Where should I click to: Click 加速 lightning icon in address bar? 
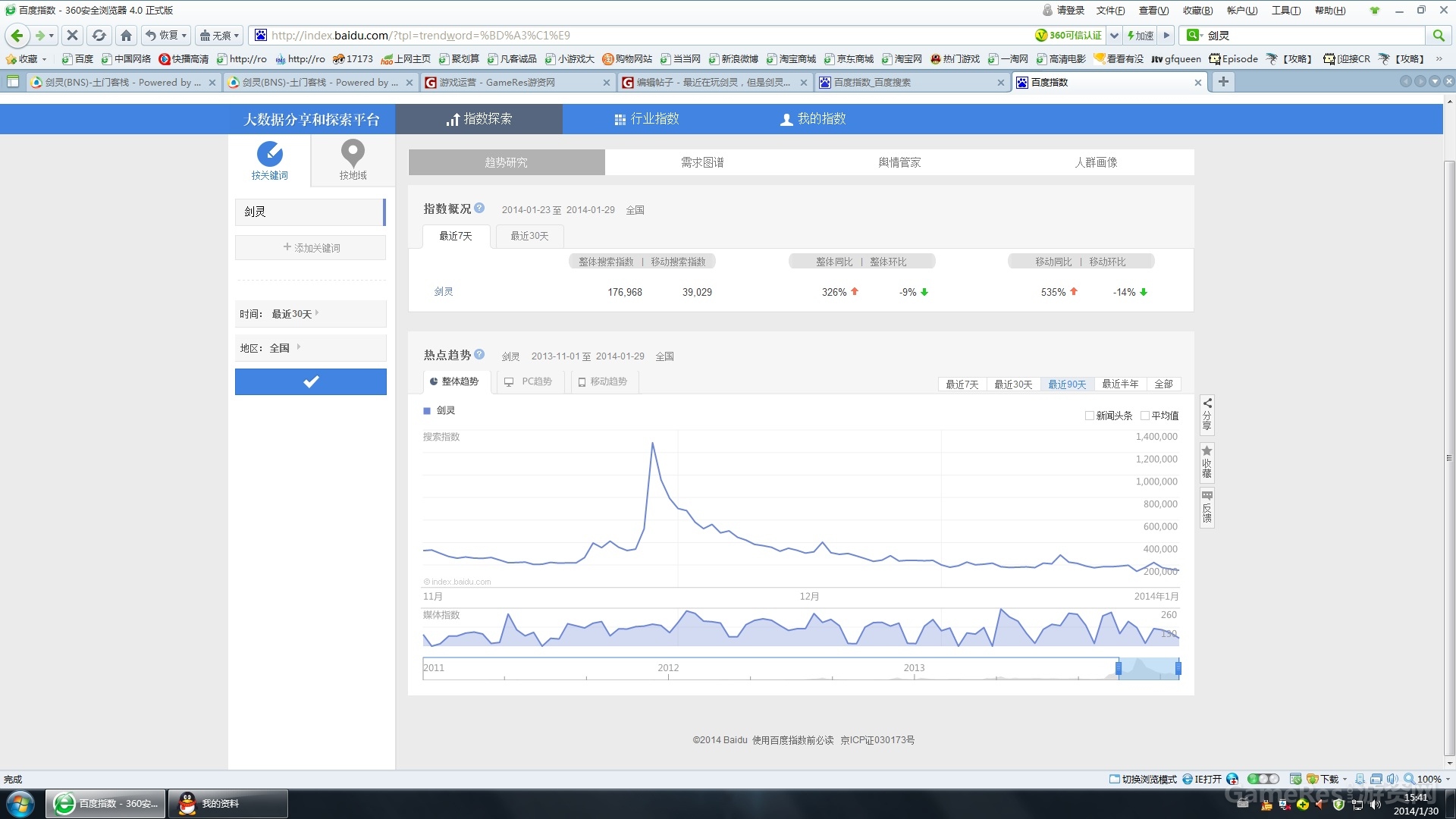pyautogui.click(x=1140, y=36)
